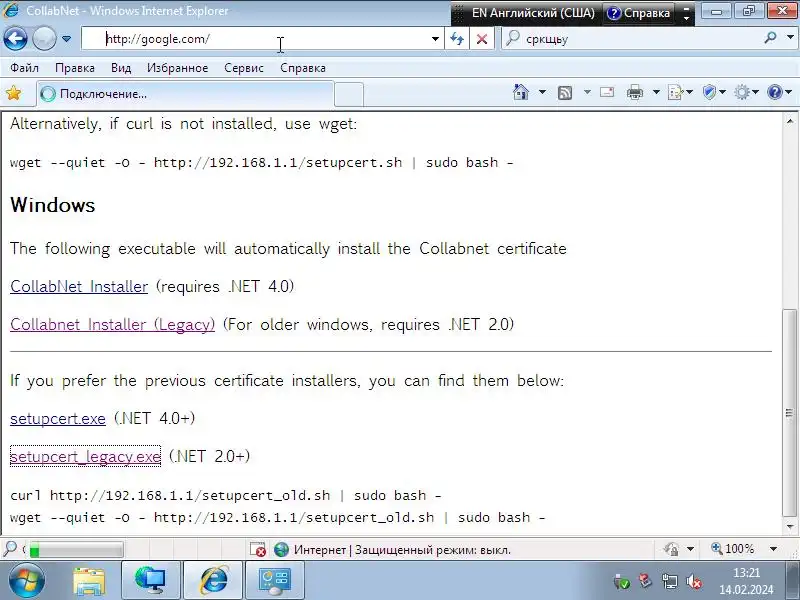The height and width of the screenshot is (600, 800).
Task: Open the recent pages history dropdown
Action: click(66, 39)
